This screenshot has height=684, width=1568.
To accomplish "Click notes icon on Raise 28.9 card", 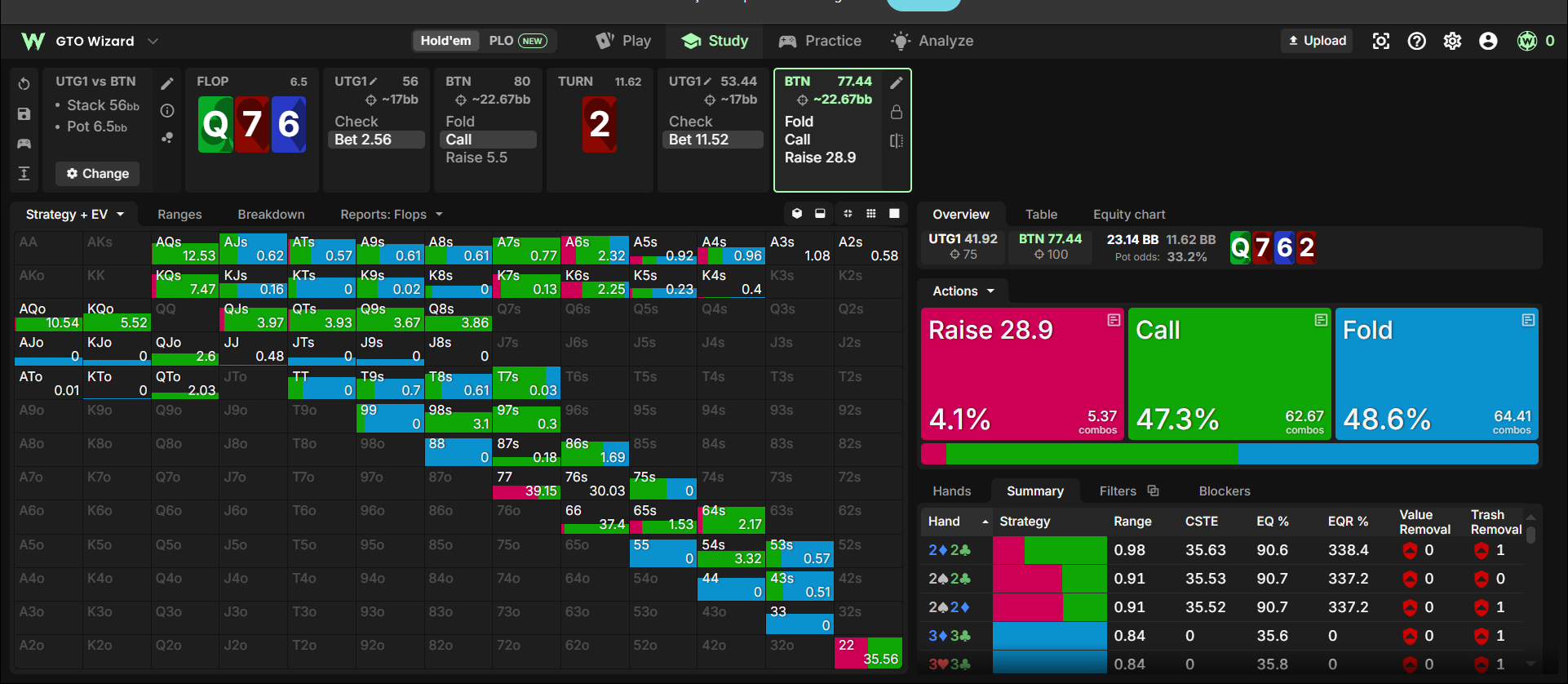I will pyautogui.click(x=1114, y=320).
